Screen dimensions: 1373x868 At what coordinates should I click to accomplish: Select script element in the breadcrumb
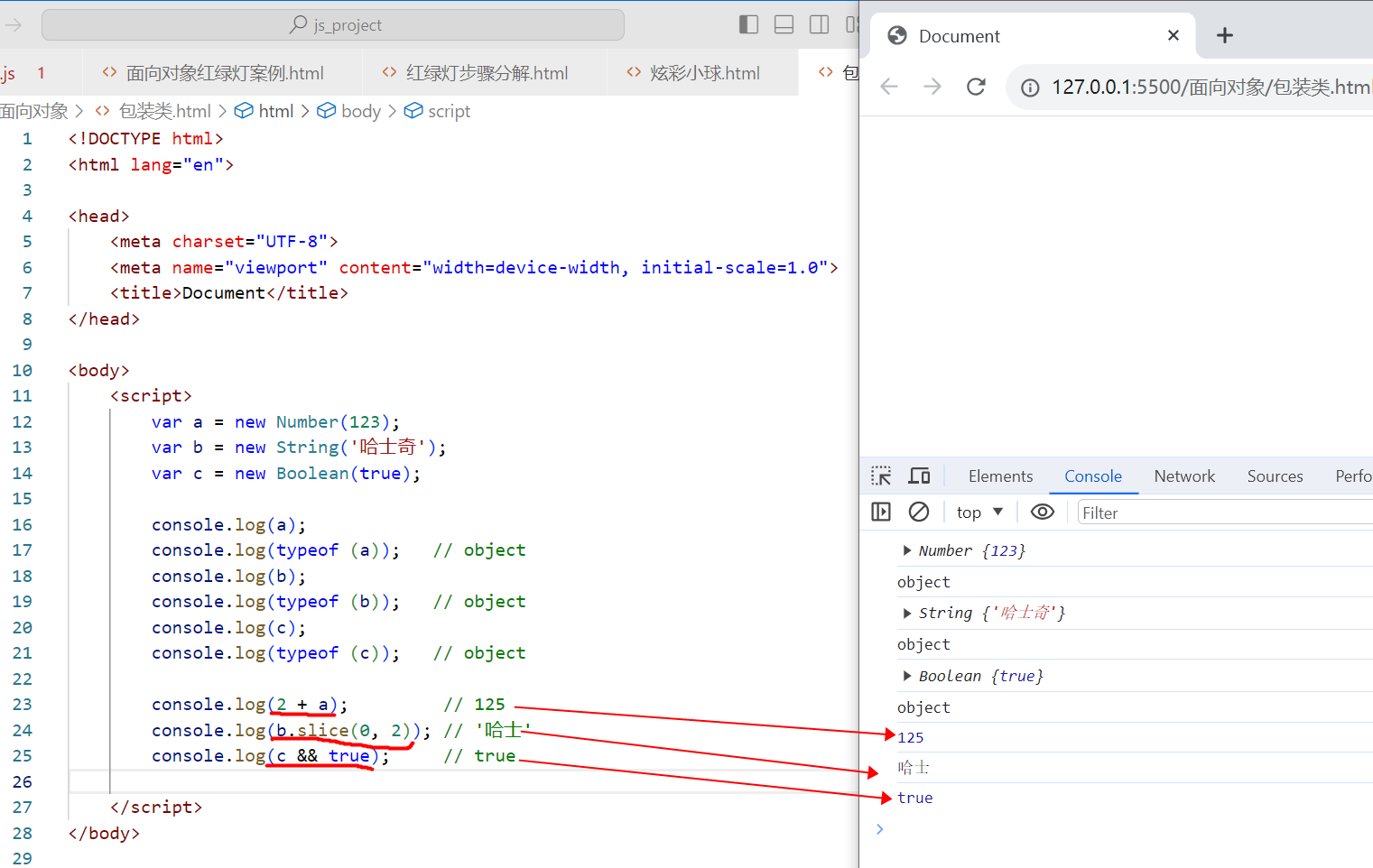coord(449,111)
